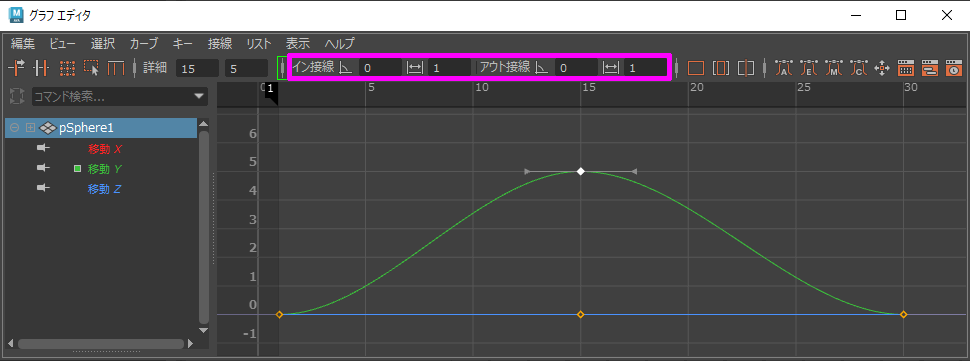The image size is (970, 361).
Task: Click the outliner scroll down arrow
Action: click(x=204, y=331)
